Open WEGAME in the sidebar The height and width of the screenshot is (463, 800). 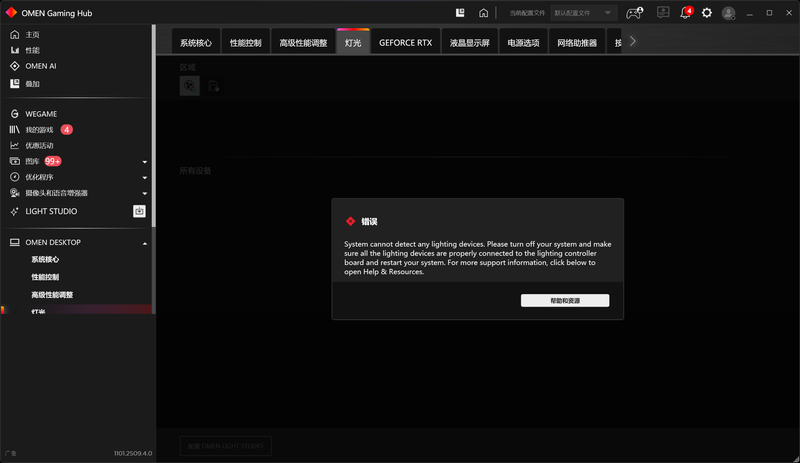(x=40, y=114)
